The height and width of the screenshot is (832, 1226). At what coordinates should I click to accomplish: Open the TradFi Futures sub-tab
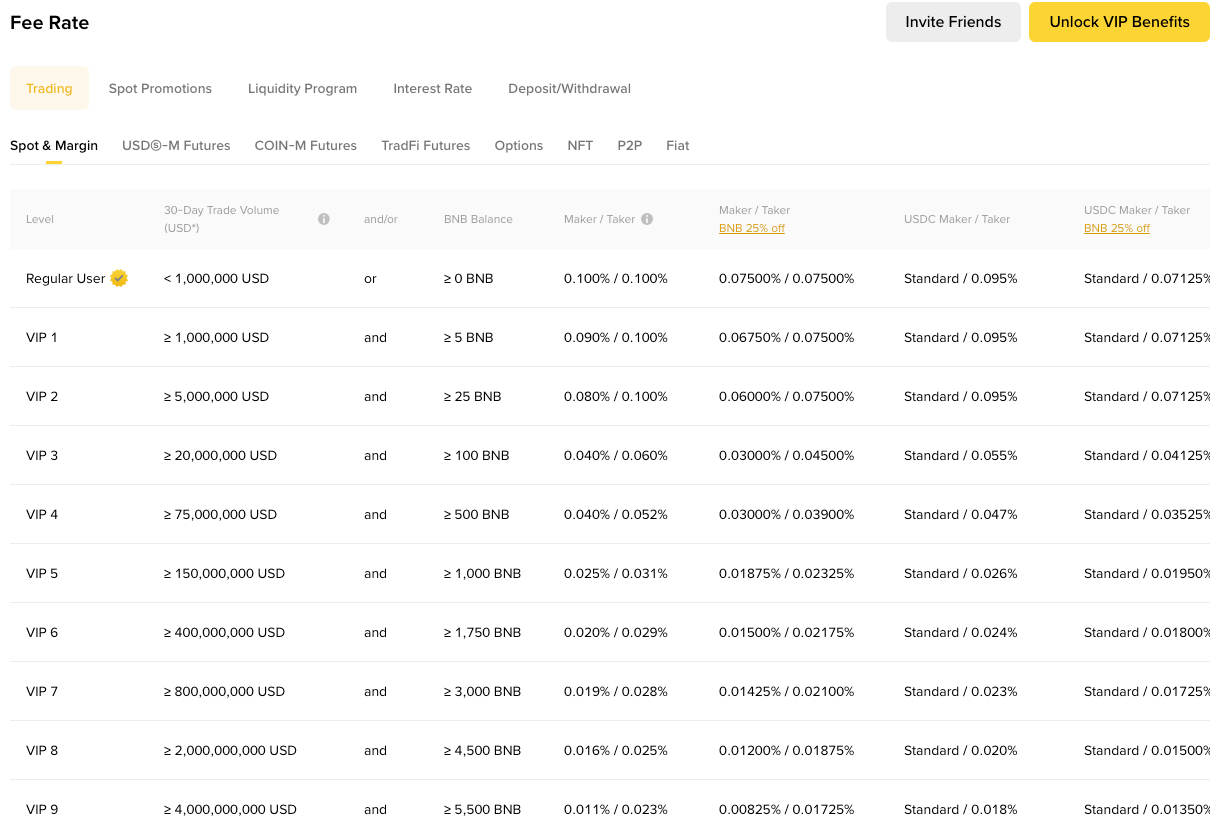pyautogui.click(x=425, y=146)
